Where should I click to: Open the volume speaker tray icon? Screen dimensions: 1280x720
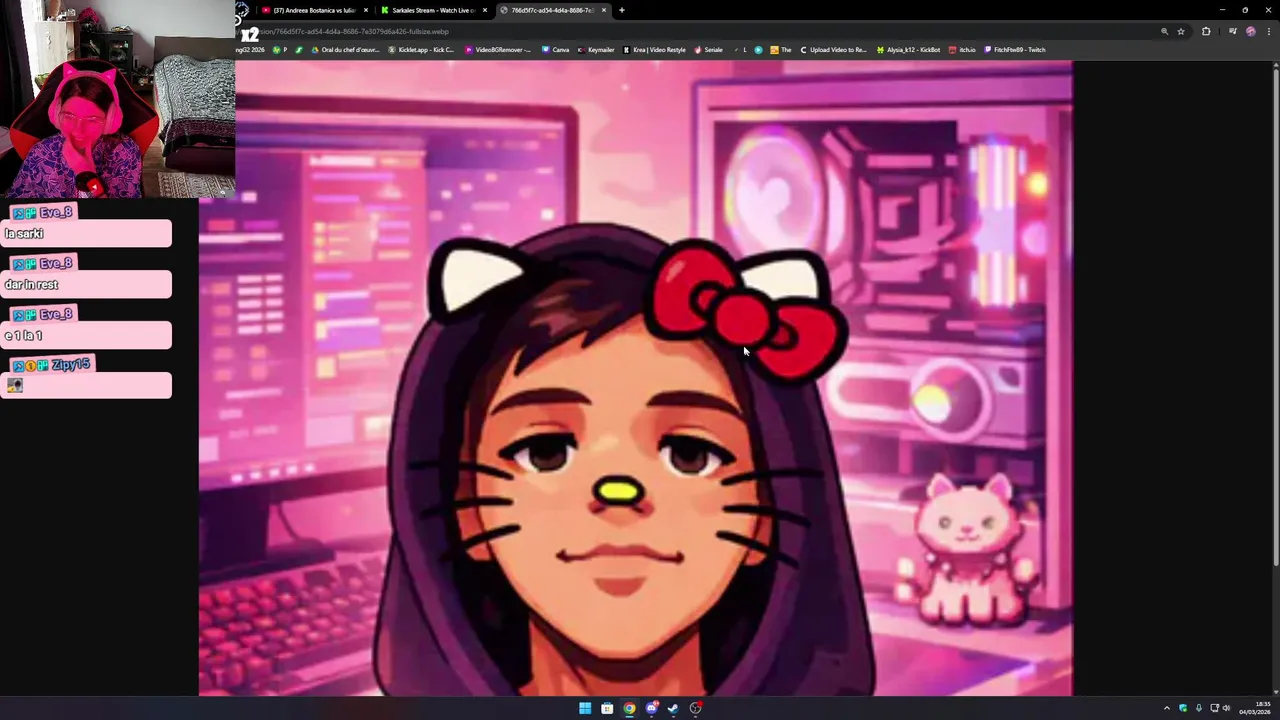(1227, 709)
